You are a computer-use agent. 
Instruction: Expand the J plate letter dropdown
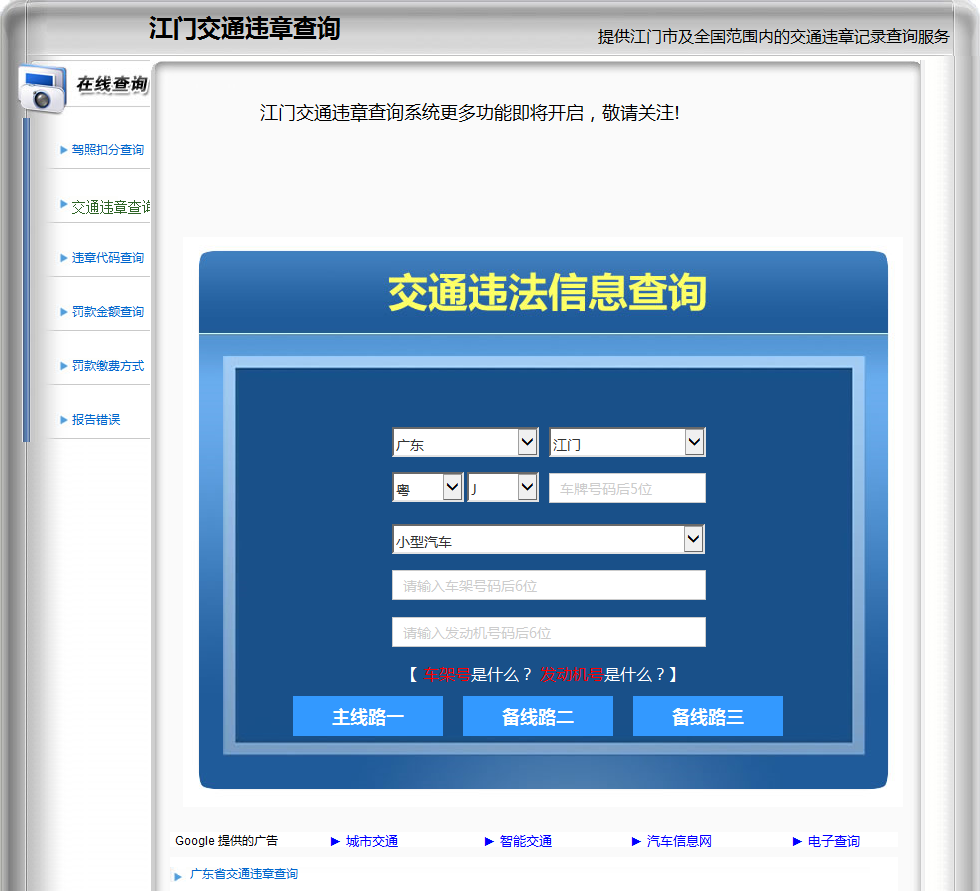pos(502,487)
